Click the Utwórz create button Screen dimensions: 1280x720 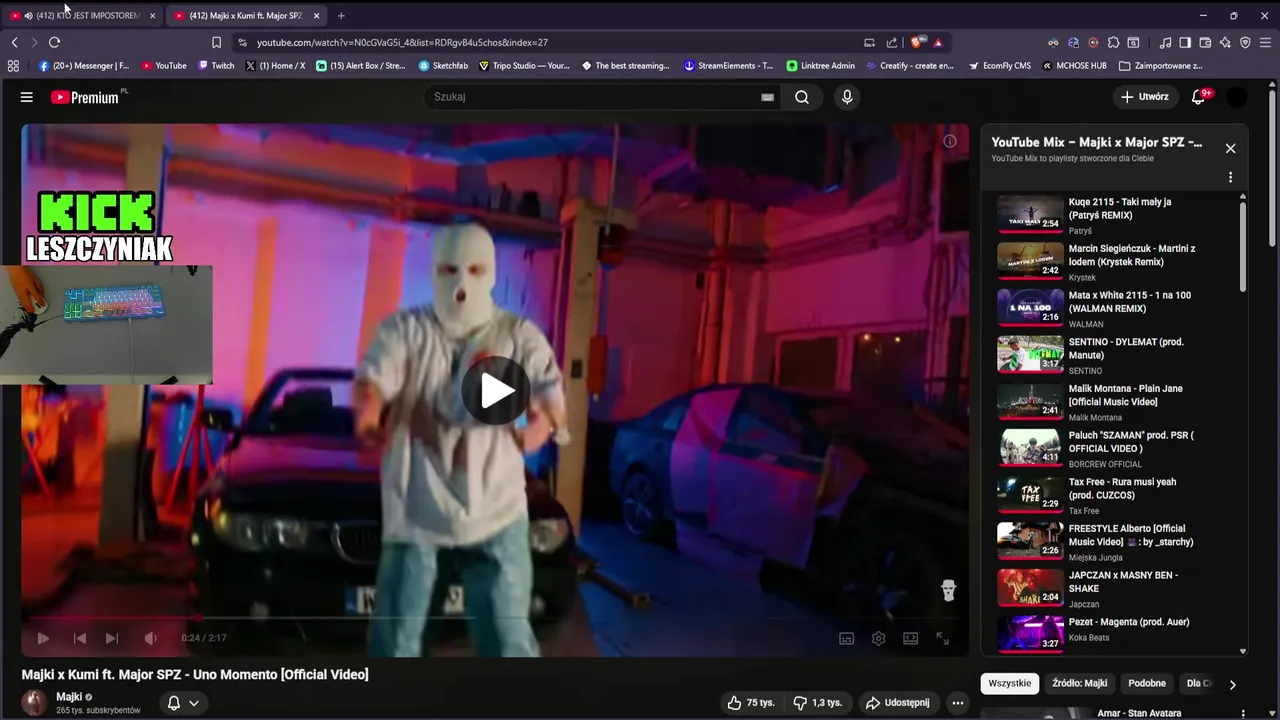tap(1144, 97)
